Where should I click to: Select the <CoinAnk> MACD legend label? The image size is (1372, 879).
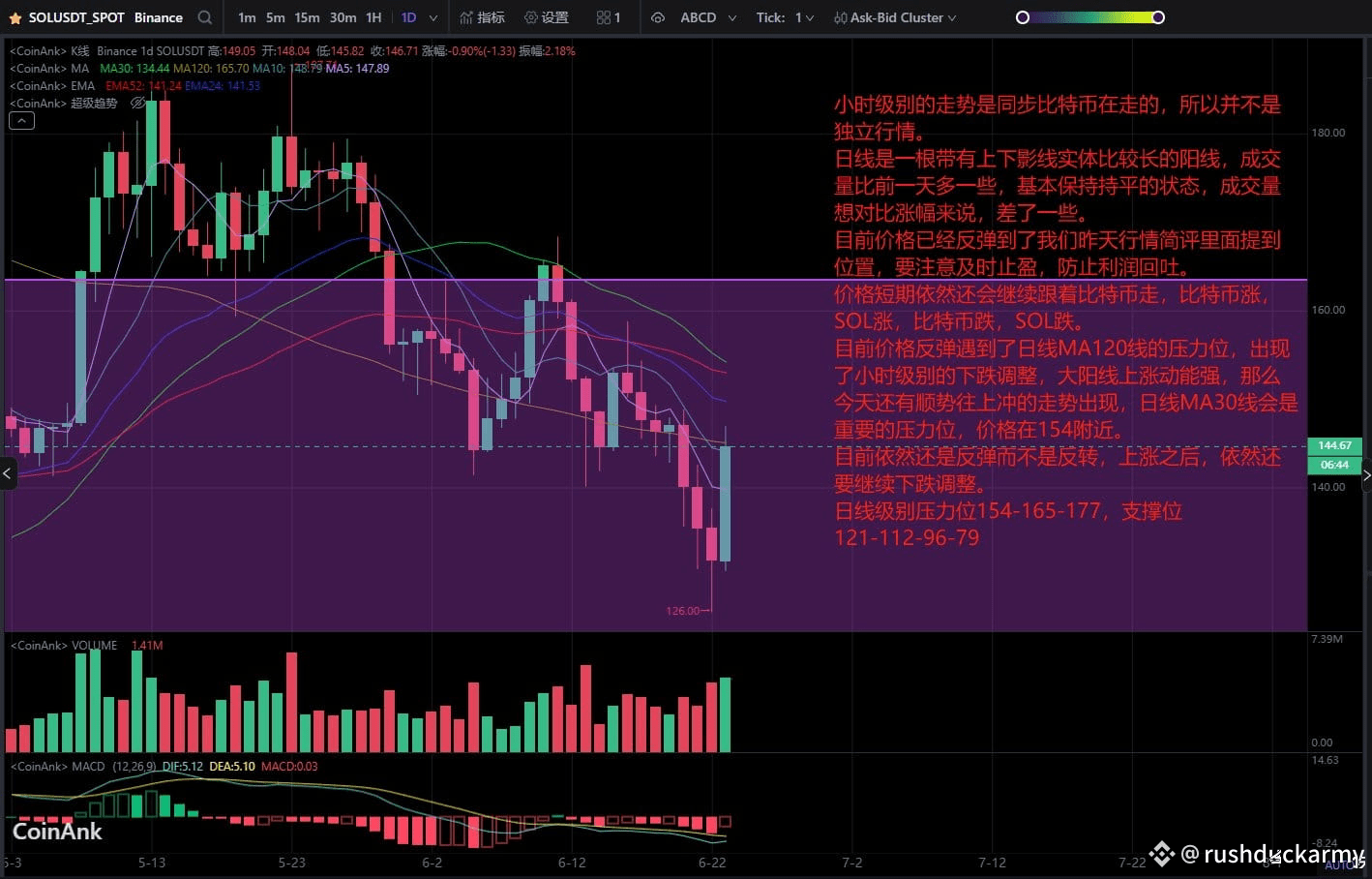57,766
